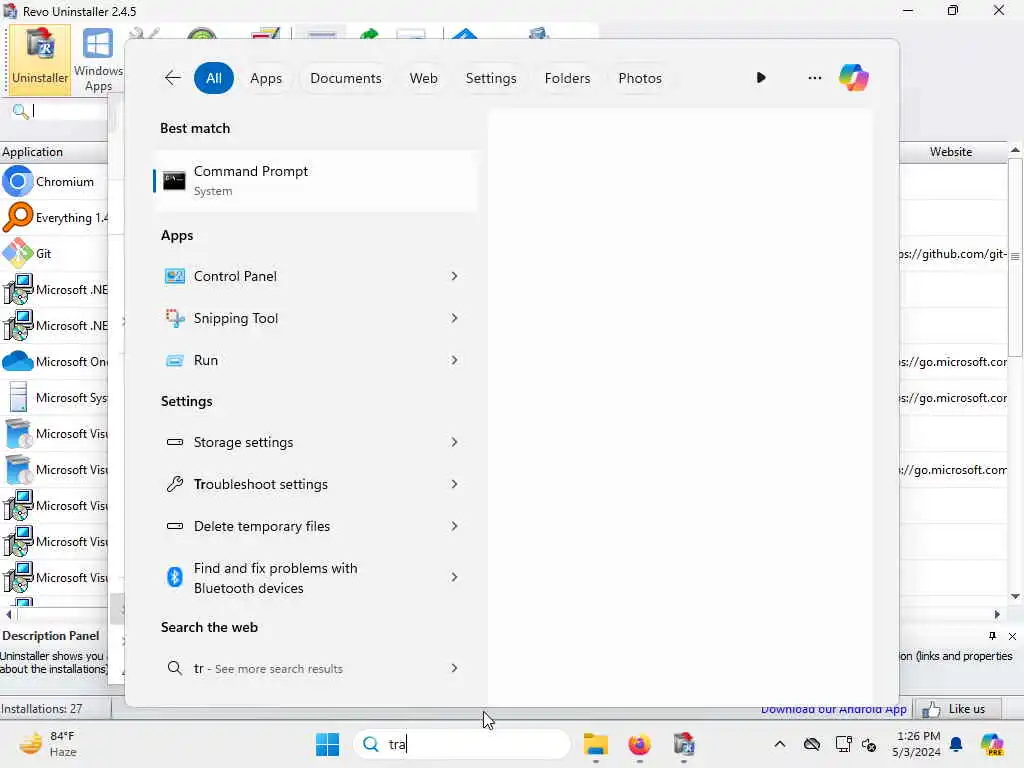Image resolution: width=1024 pixels, height=768 pixels.
Task: Select Git in Revo application list
Action: click(54, 253)
